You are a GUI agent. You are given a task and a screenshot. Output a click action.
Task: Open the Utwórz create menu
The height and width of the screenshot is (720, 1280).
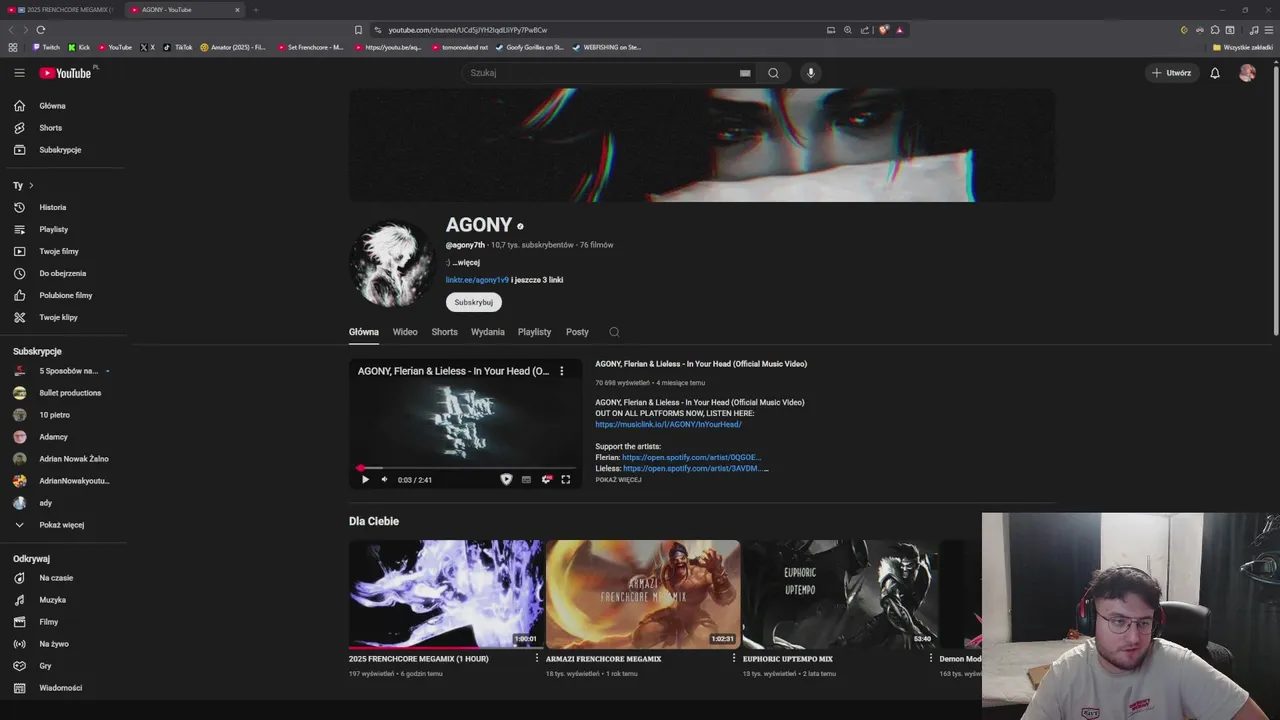click(x=1171, y=73)
